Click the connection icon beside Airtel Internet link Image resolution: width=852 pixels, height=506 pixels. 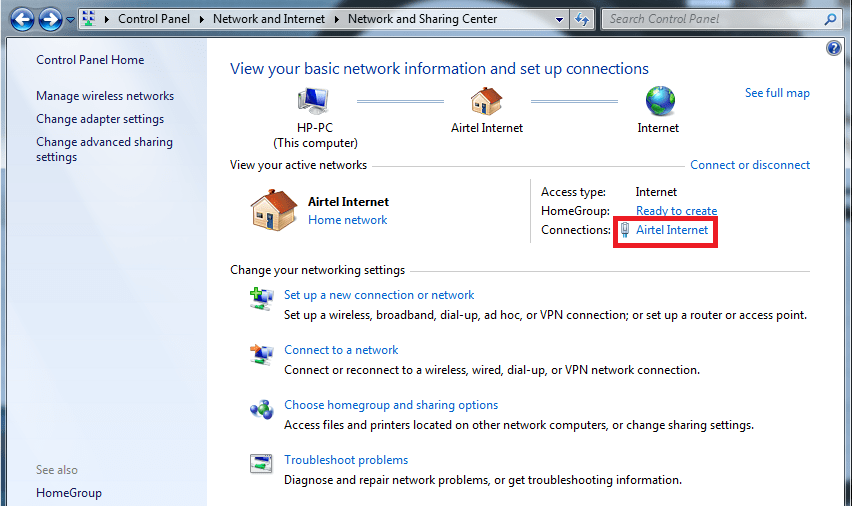(x=625, y=230)
